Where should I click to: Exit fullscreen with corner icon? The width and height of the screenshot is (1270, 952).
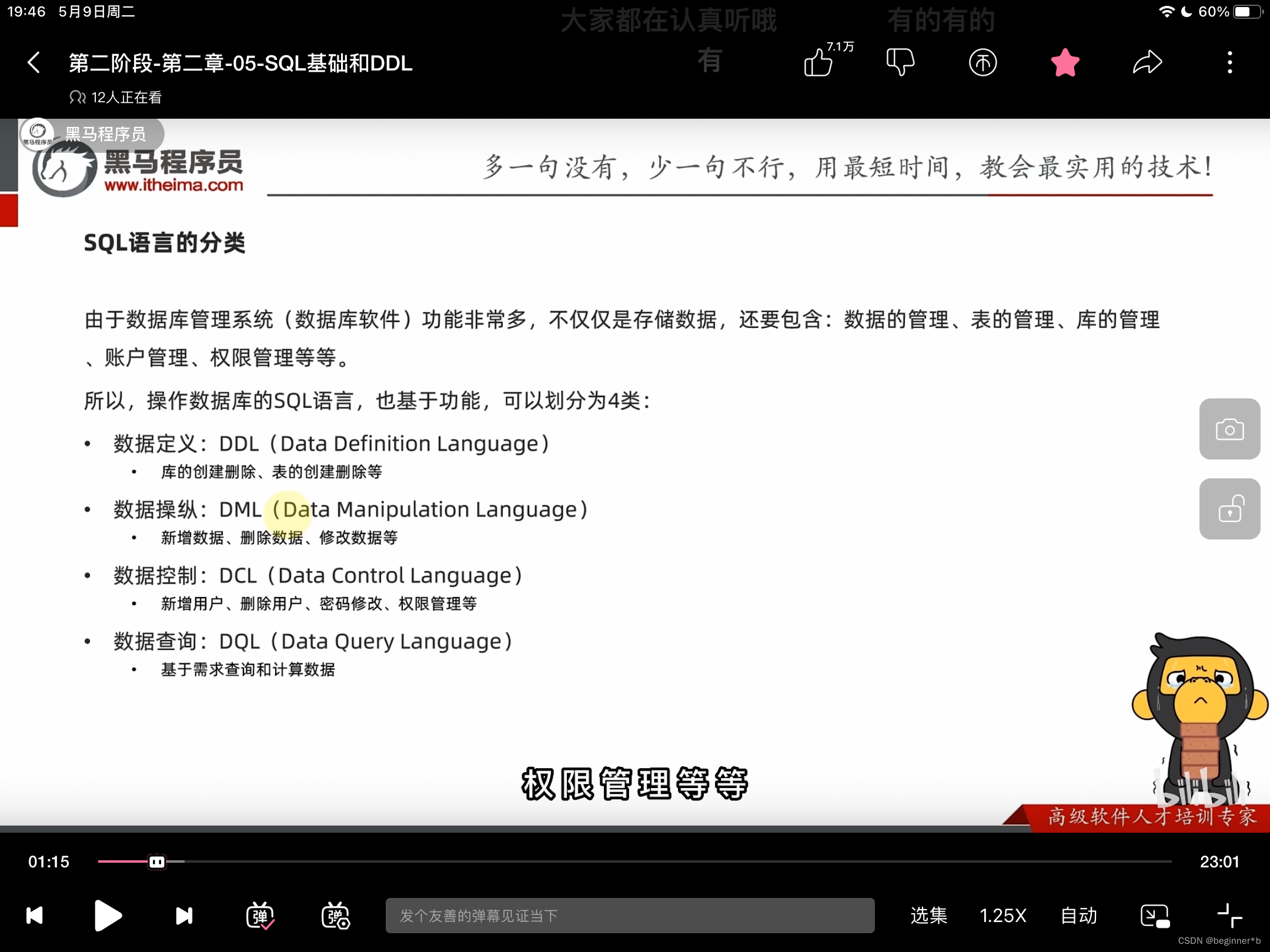coord(1229,916)
